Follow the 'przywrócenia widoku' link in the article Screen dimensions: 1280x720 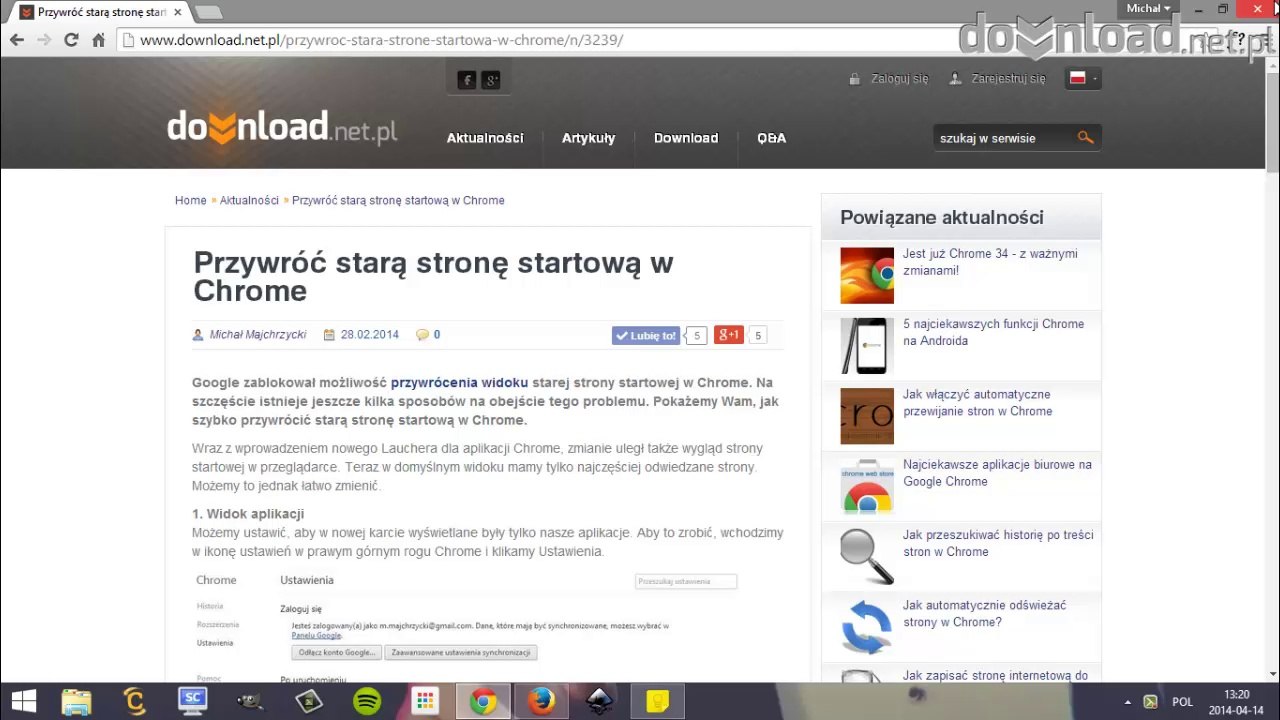click(459, 383)
